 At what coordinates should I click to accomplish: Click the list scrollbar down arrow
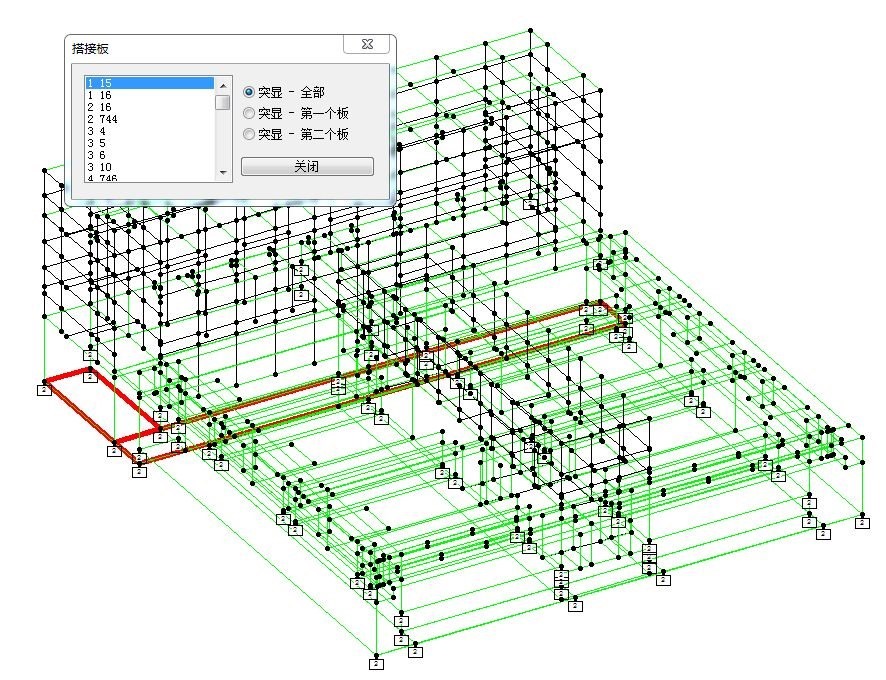tap(223, 172)
